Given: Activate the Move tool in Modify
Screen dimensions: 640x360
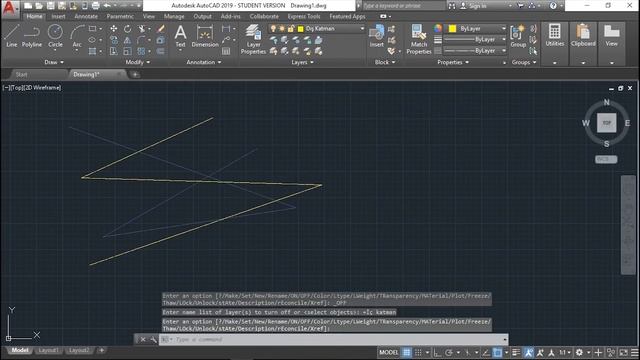Looking at the screenshot, I should [113, 29].
